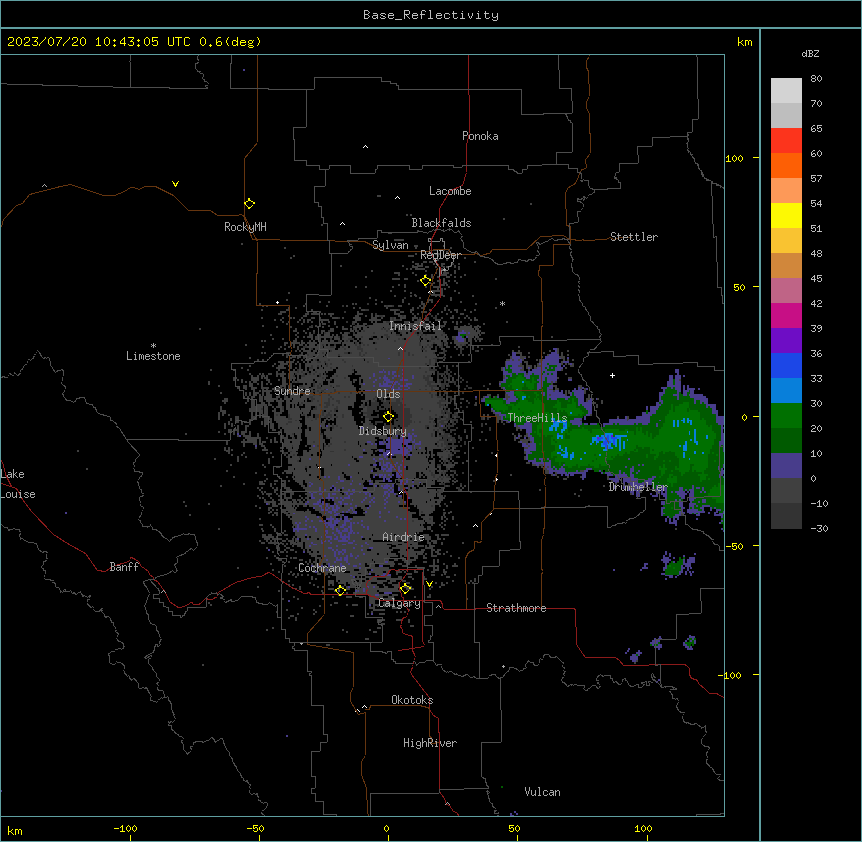The image size is (862, 842).
Task: Pick the yellow 51-54 dBZ legend swatch
Action: click(x=786, y=215)
